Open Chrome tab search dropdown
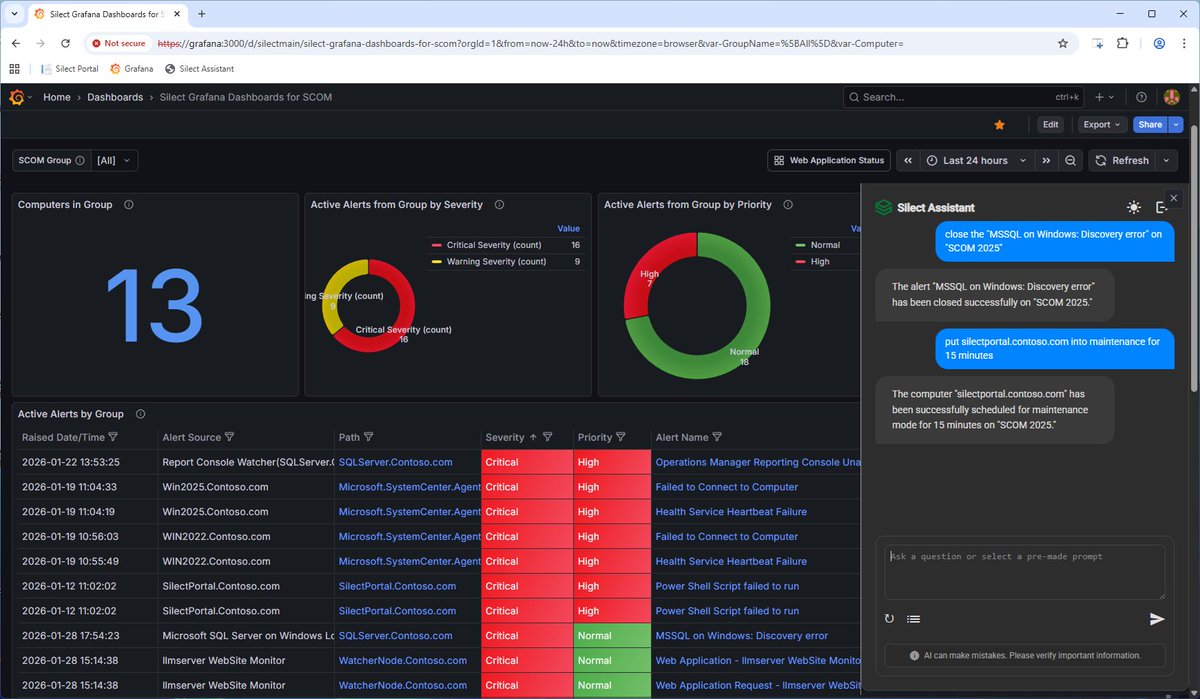Image resolution: width=1200 pixels, height=699 pixels. click(x=14, y=14)
